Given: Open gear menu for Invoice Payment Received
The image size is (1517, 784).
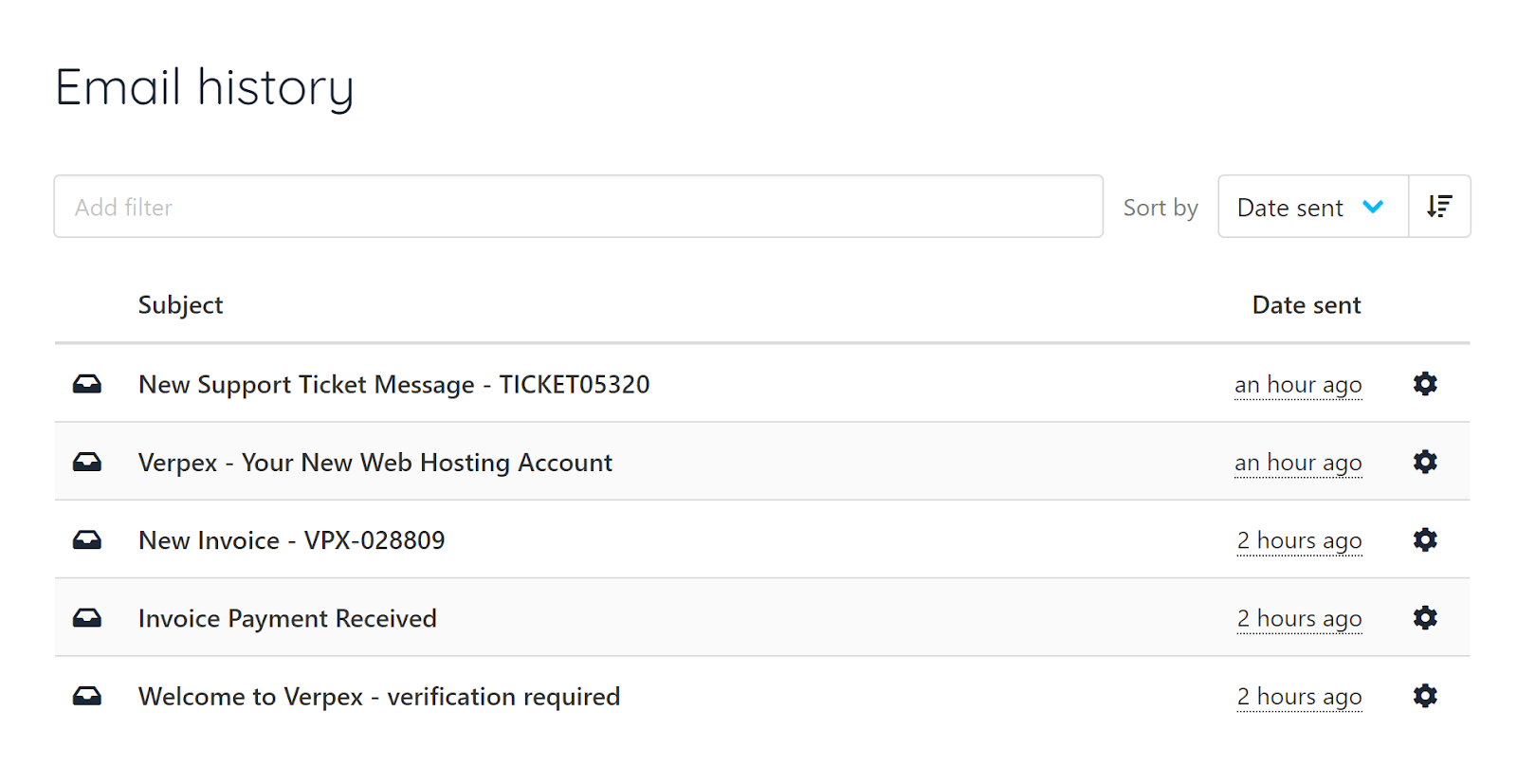Looking at the screenshot, I should pos(1425,618).
